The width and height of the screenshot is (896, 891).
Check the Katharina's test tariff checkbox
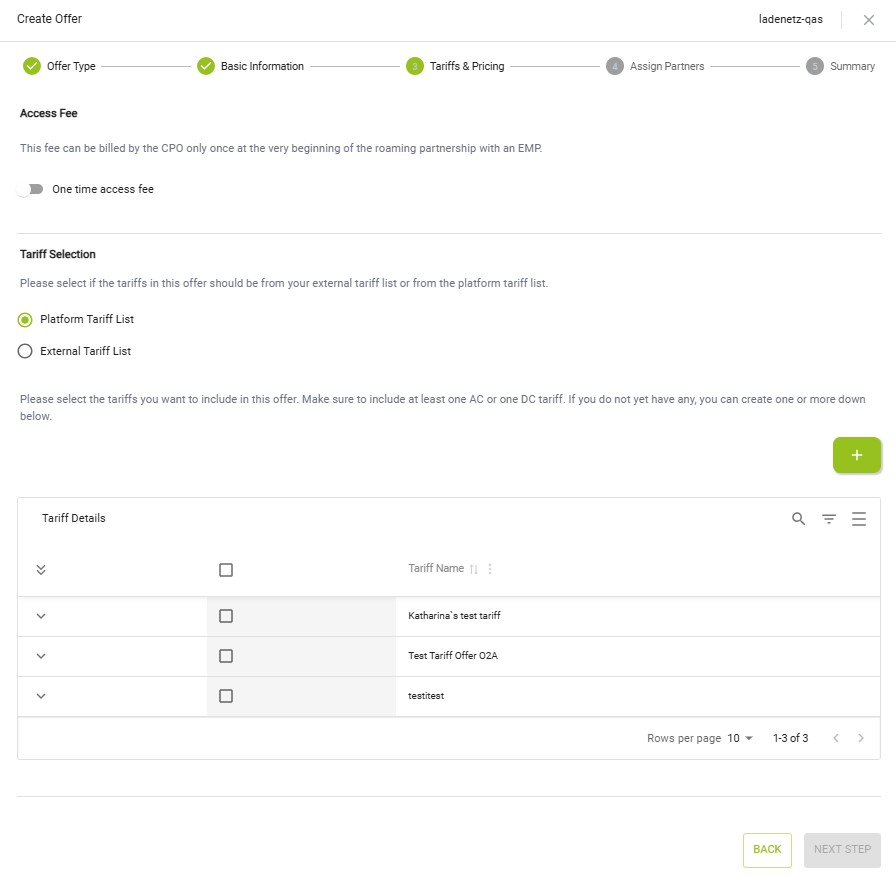[226, 616]
